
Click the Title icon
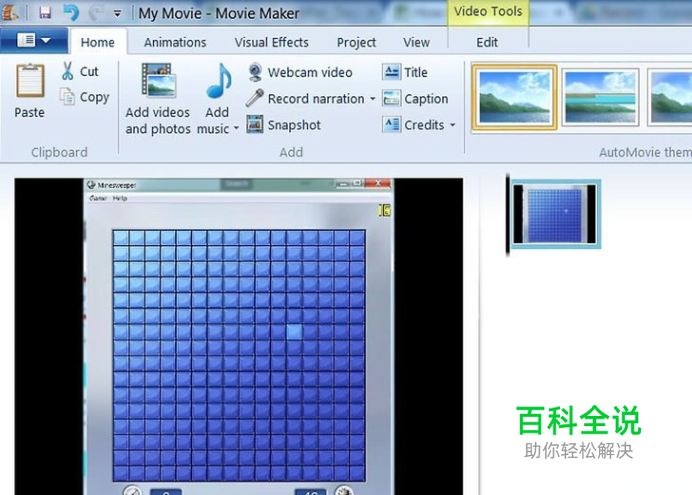click(391, 72)
